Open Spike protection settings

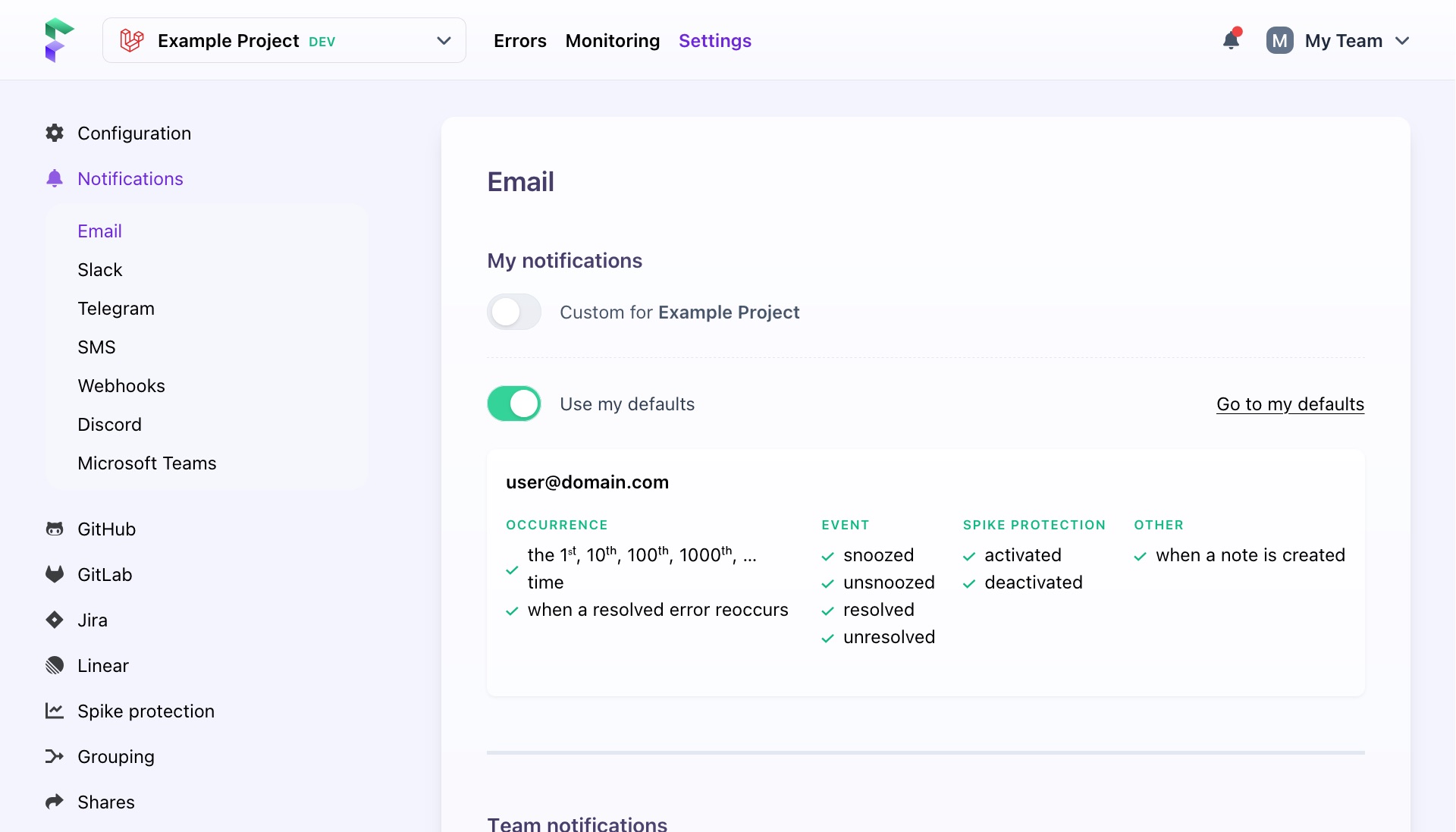click(146, 711)
